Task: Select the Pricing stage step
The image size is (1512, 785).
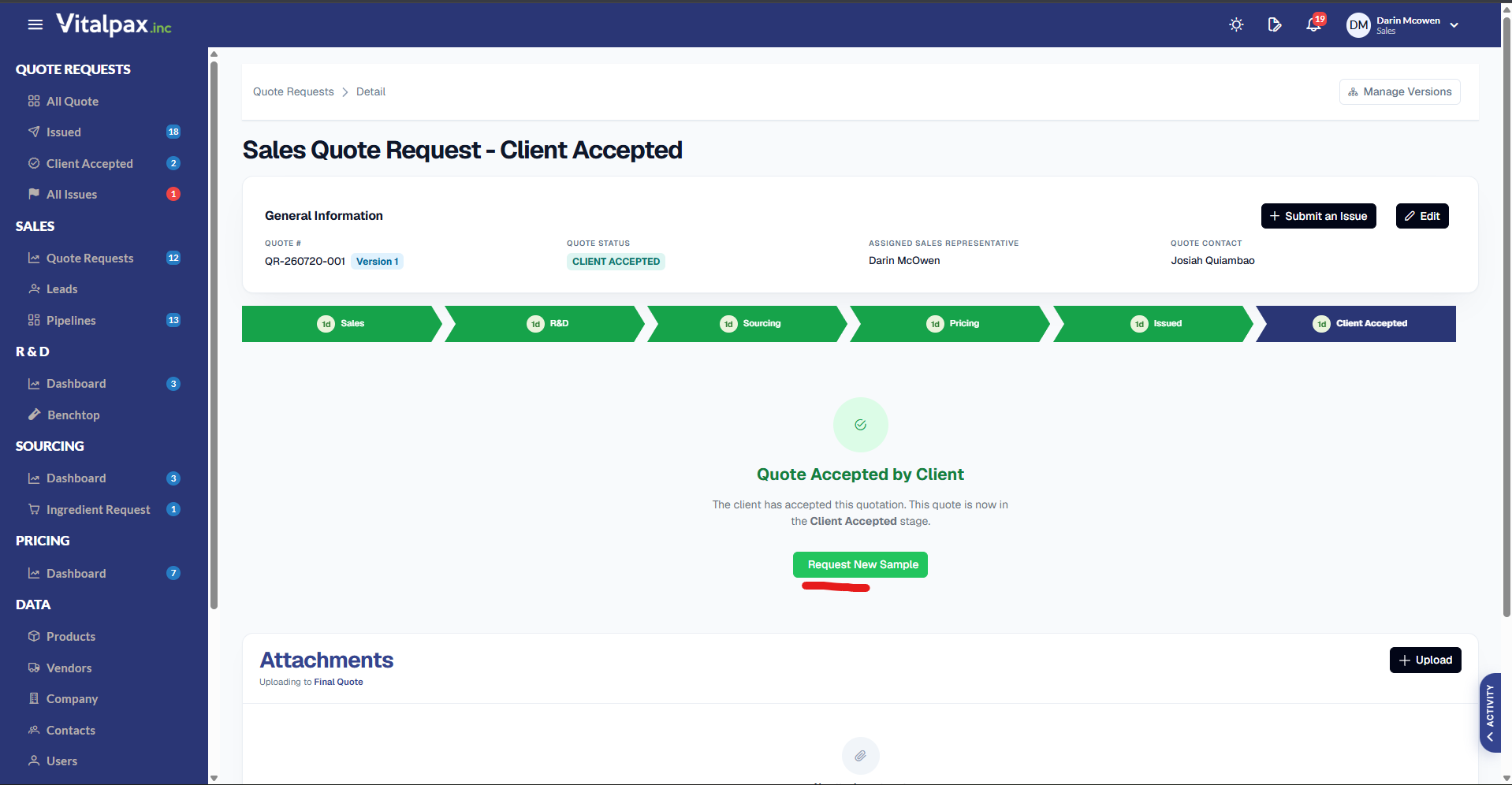Action: click(x=951, y=324)
